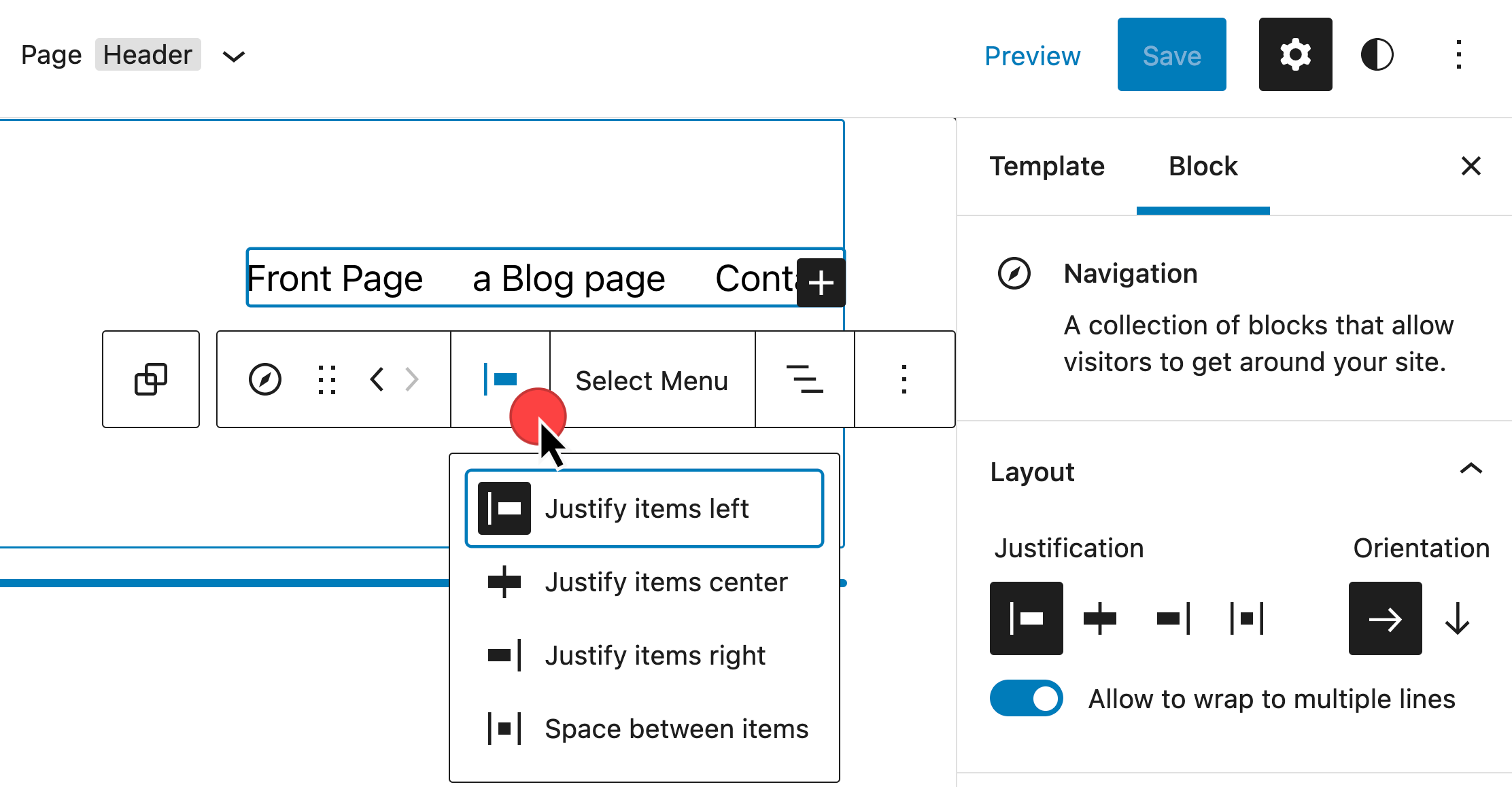Click the Preview link
The image size is (1512, 787).
click(1032, 56)
